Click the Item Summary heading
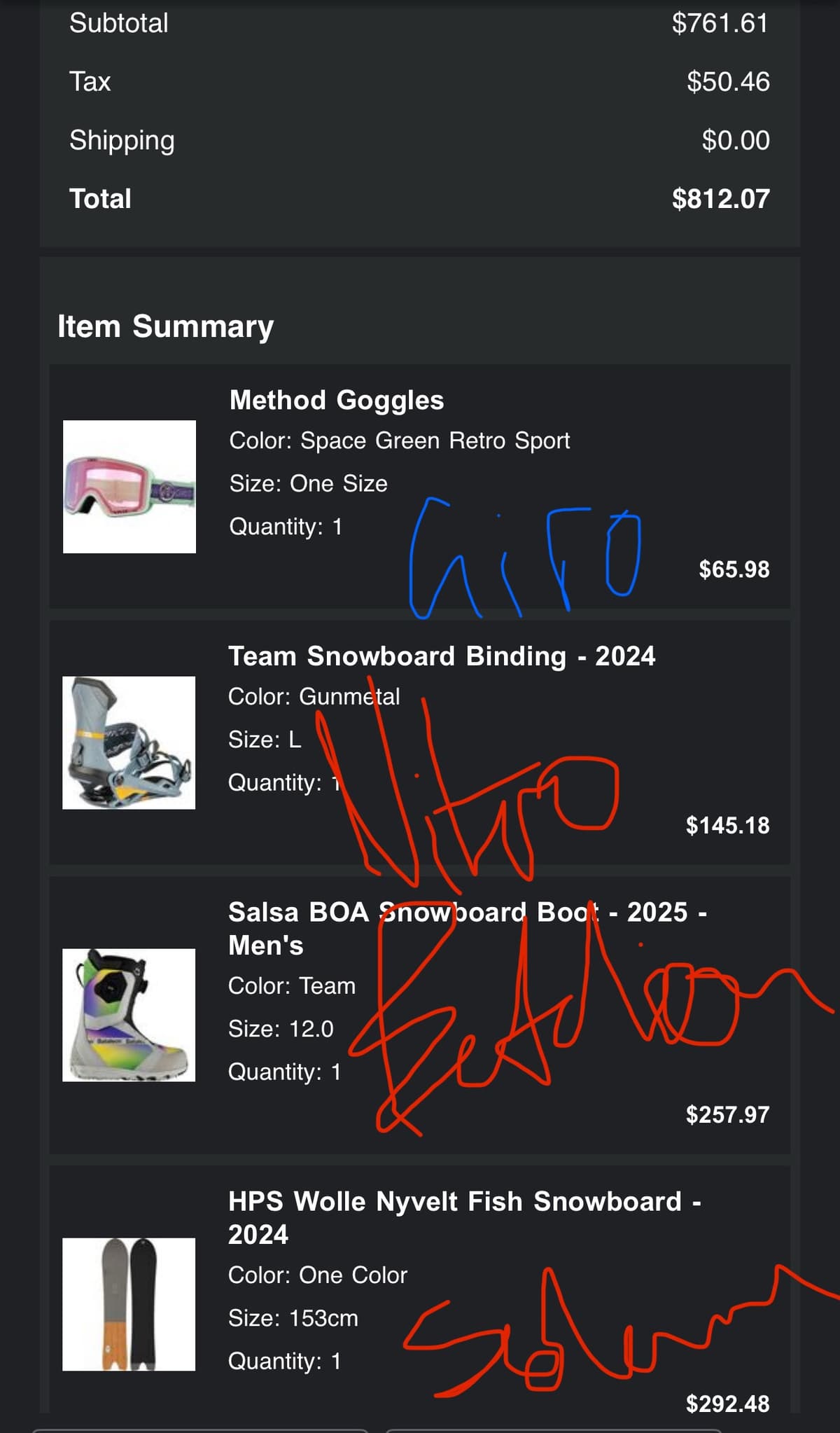 pos(166,326)
